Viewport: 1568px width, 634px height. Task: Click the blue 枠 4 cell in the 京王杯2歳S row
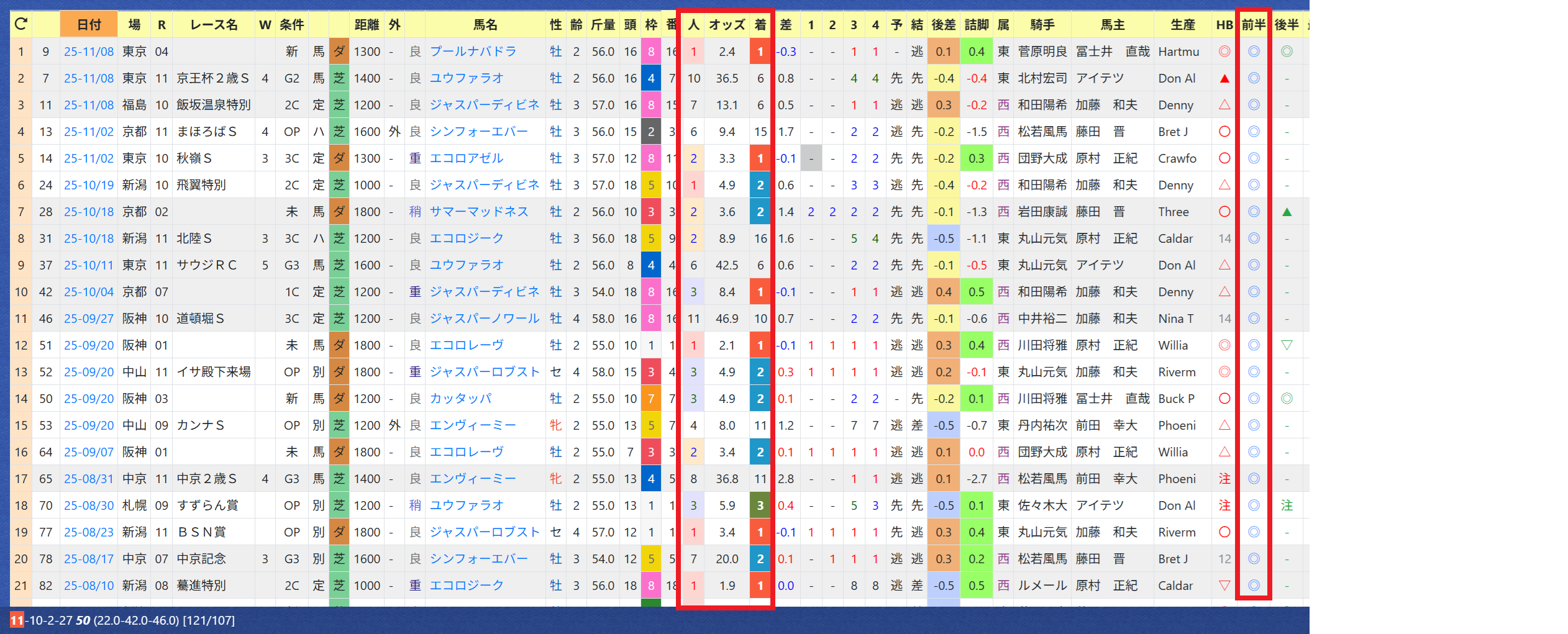coord(650,78)
